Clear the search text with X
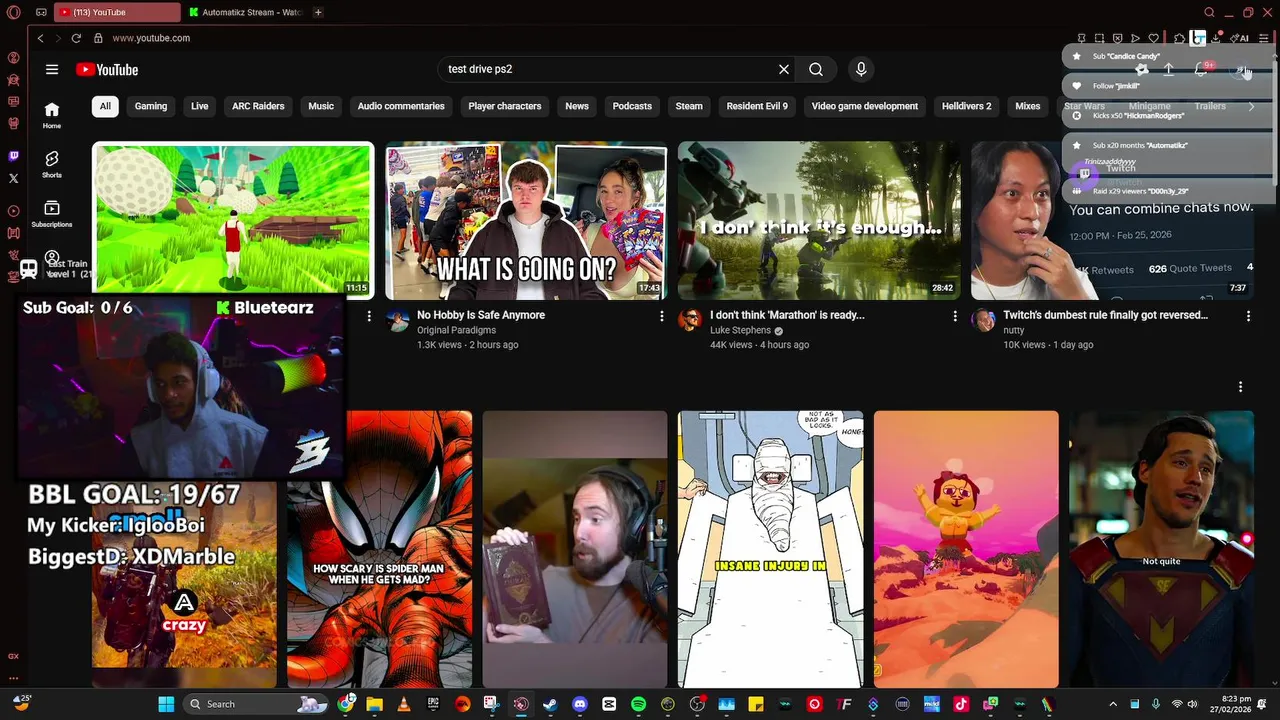Viewport: 1280px width, 720px height. click(x=784, y=69)
